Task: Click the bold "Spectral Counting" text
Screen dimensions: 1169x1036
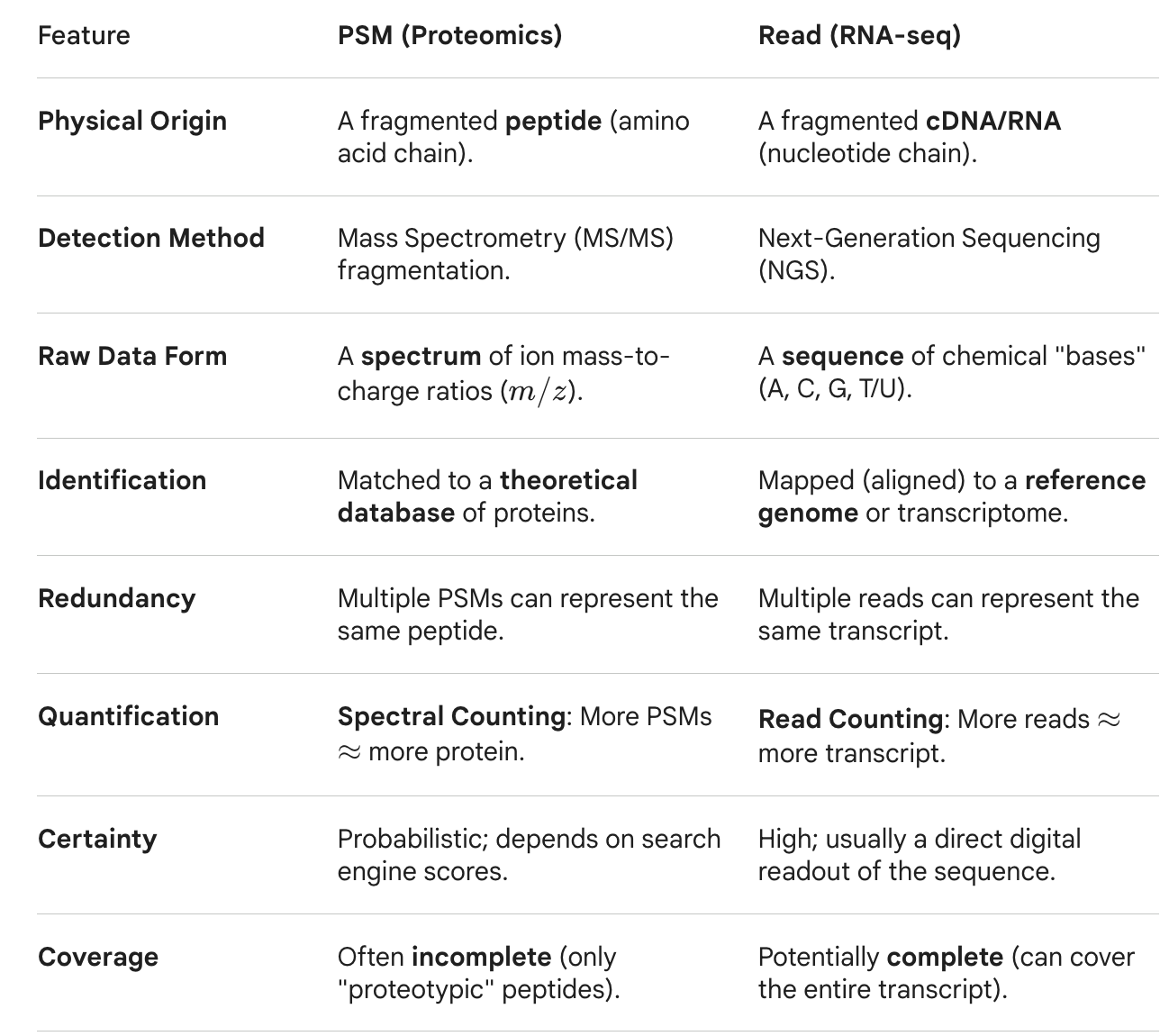Action: (x=451, y=716)
